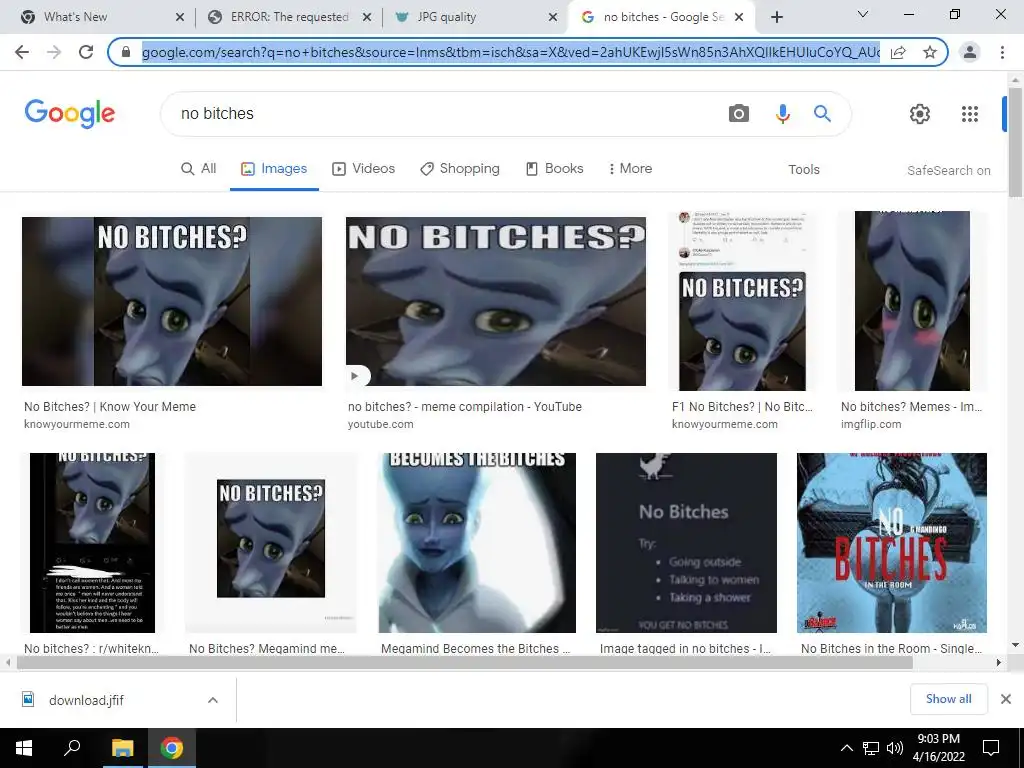
Task: Open Windows taskbar search
Action: (72, 748)
